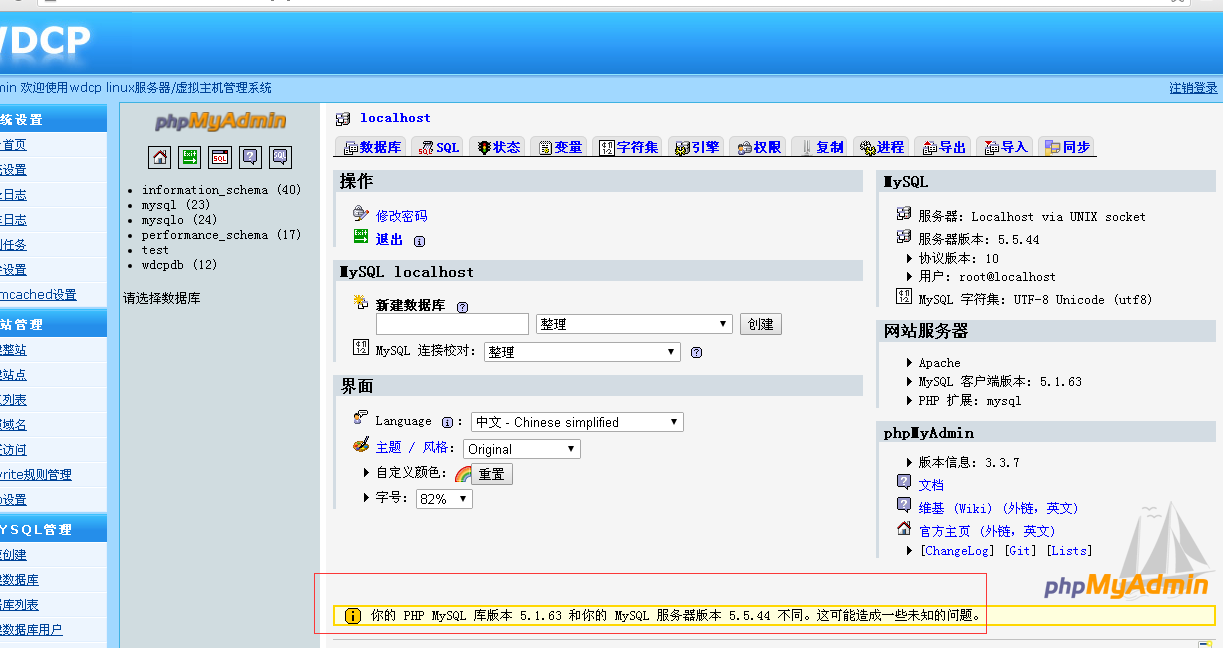Click the rainbow custom color icon

[x=463, y=474]
